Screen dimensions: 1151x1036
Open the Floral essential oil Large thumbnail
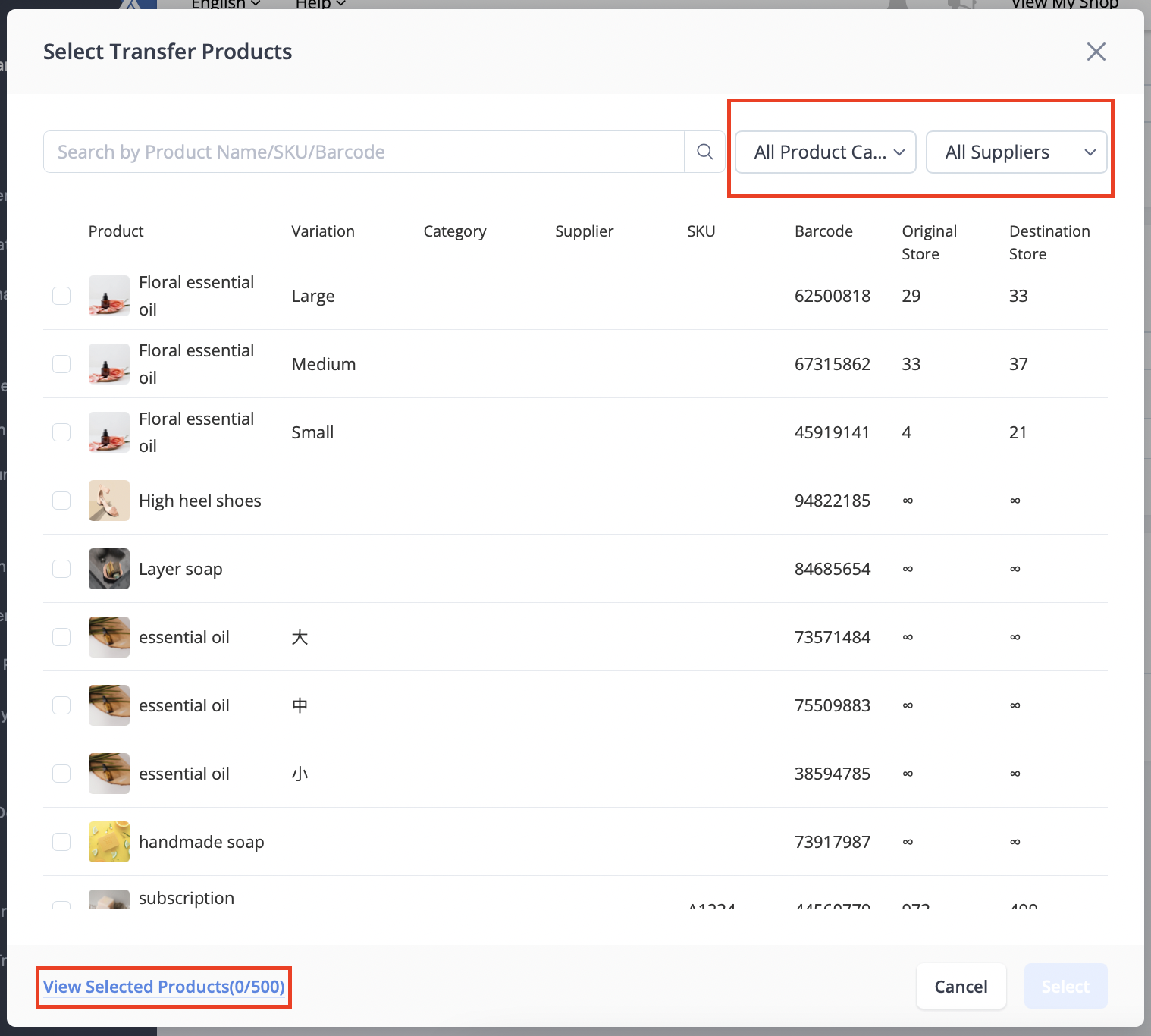tap(108, 296)
